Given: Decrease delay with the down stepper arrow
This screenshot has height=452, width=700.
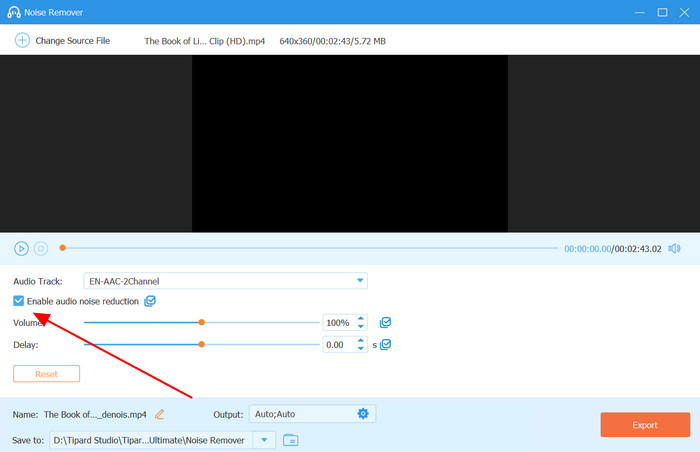Looking at the screenshot, I should coord(361,349).
